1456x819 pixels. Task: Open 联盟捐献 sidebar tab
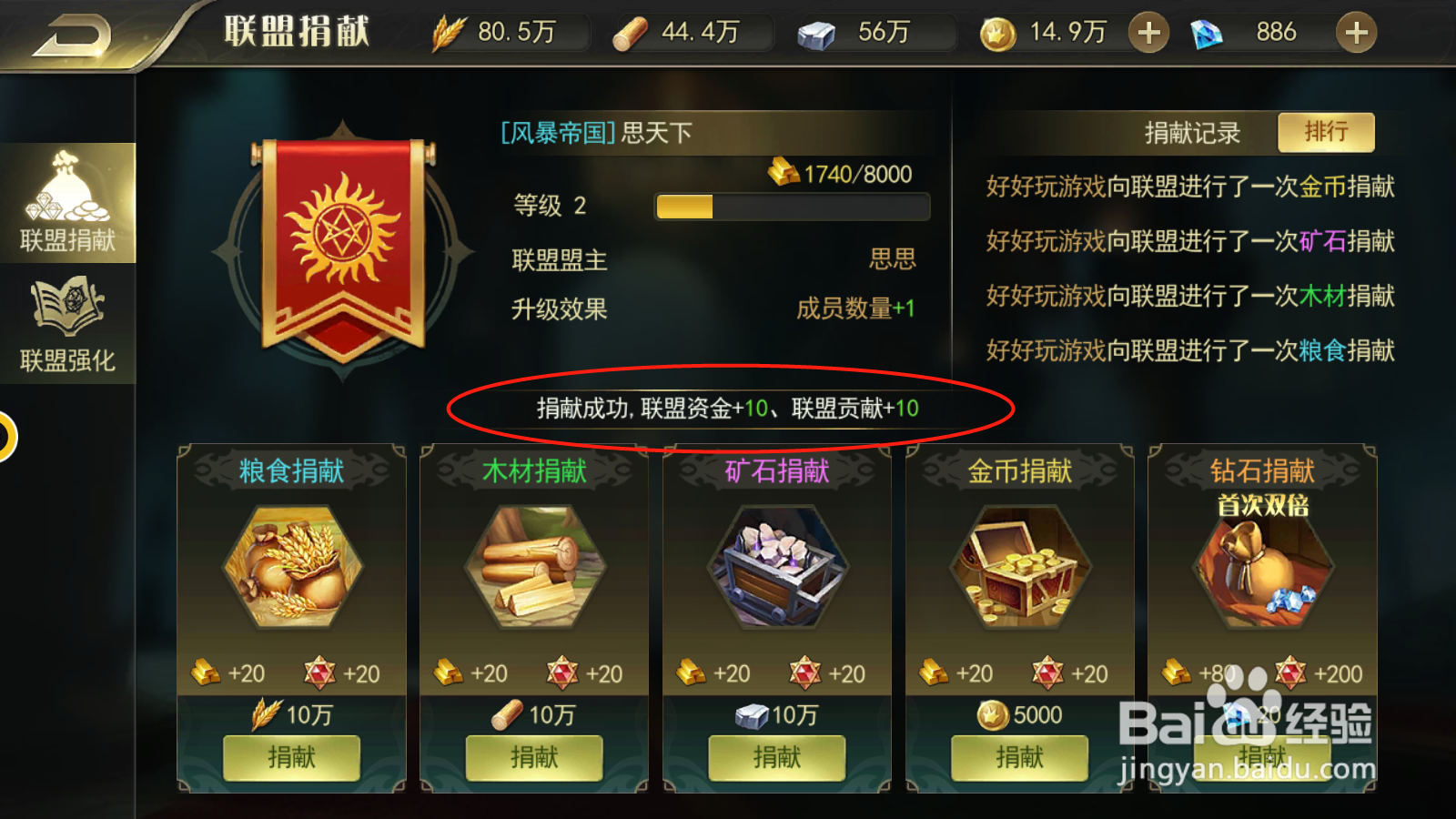pos(67,203)
